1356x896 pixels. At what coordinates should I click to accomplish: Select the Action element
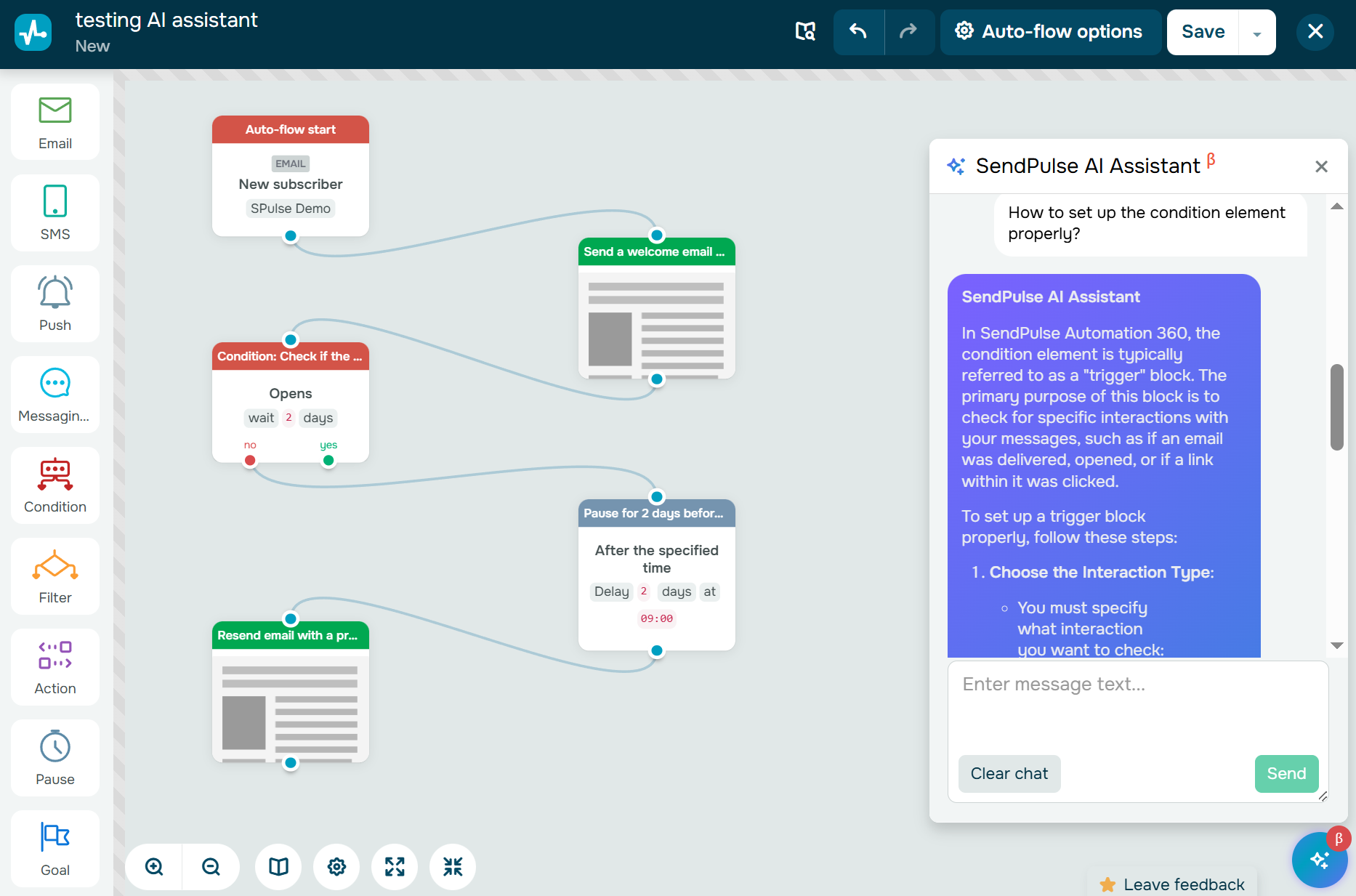click(55, 666)
